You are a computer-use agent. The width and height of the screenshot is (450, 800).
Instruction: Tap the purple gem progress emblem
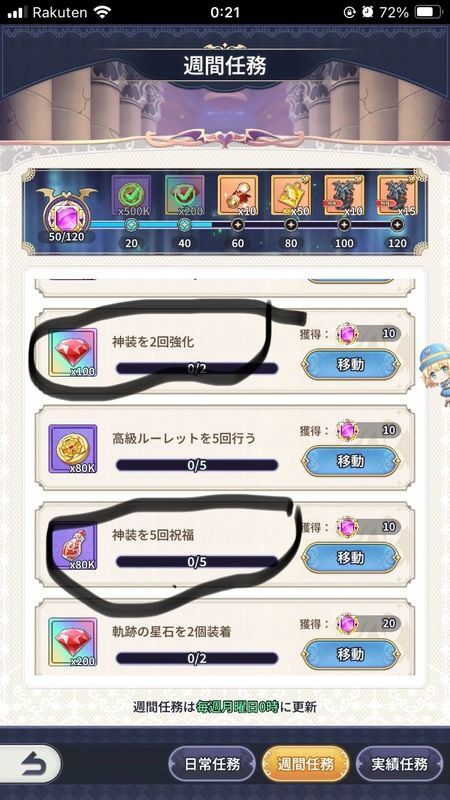coord(65,212)
